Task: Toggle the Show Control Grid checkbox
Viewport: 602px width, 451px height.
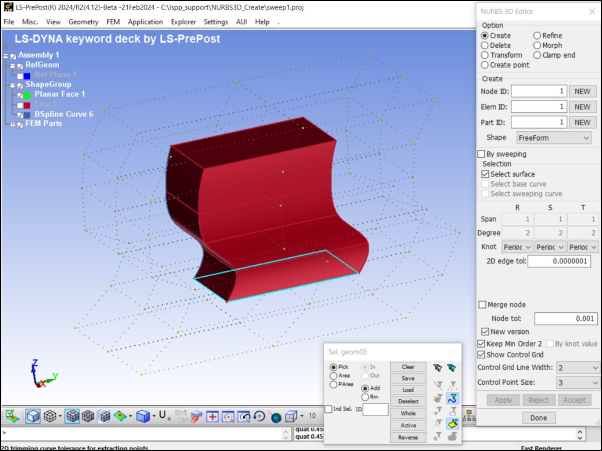Action: tap(483, 355)
